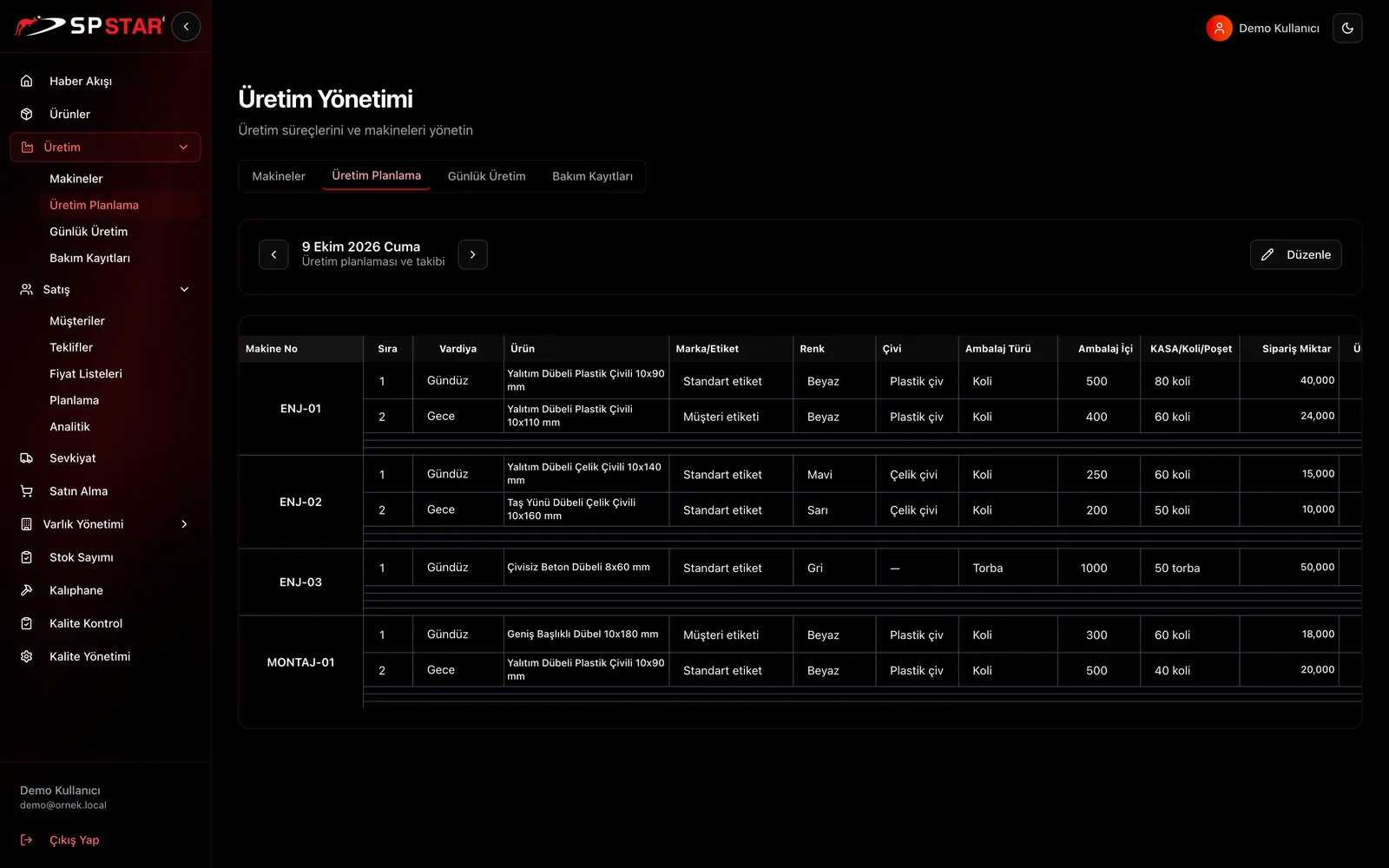Viewport: 1389px width, 868px height.
Task: Expand the Varlık Yönetimi chevron
Action: (184, 524)
